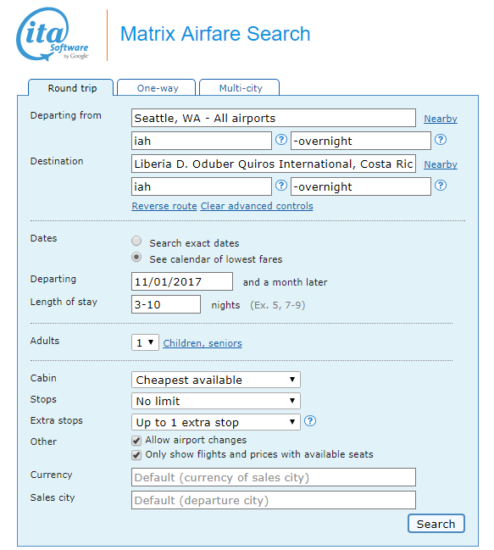Open the Adults count dropdown

145,342
